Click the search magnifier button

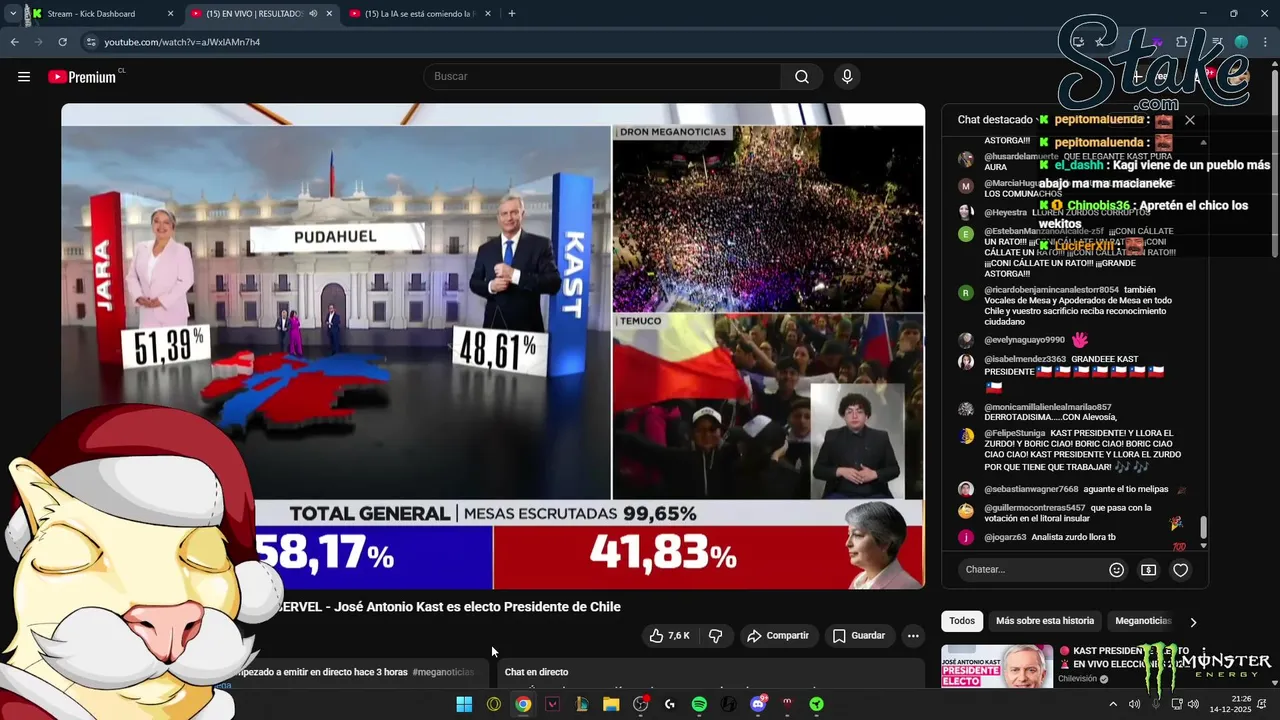point(802,77)
